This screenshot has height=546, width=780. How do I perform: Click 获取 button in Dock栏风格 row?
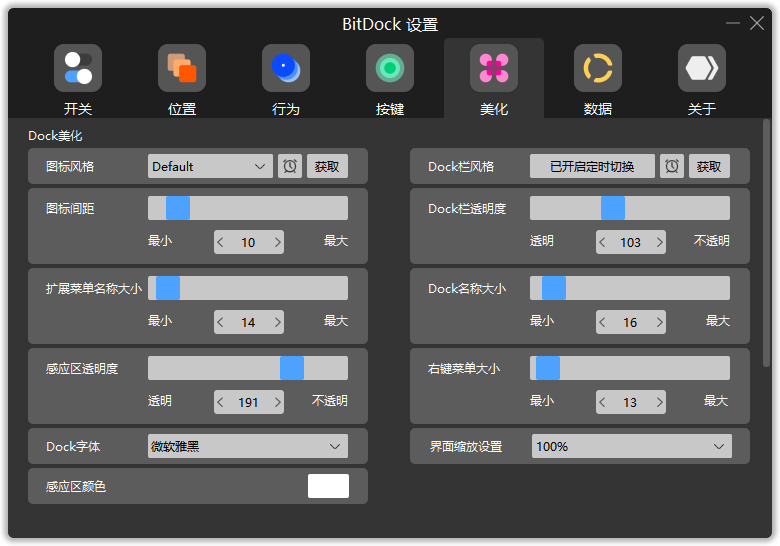[709, 166]
